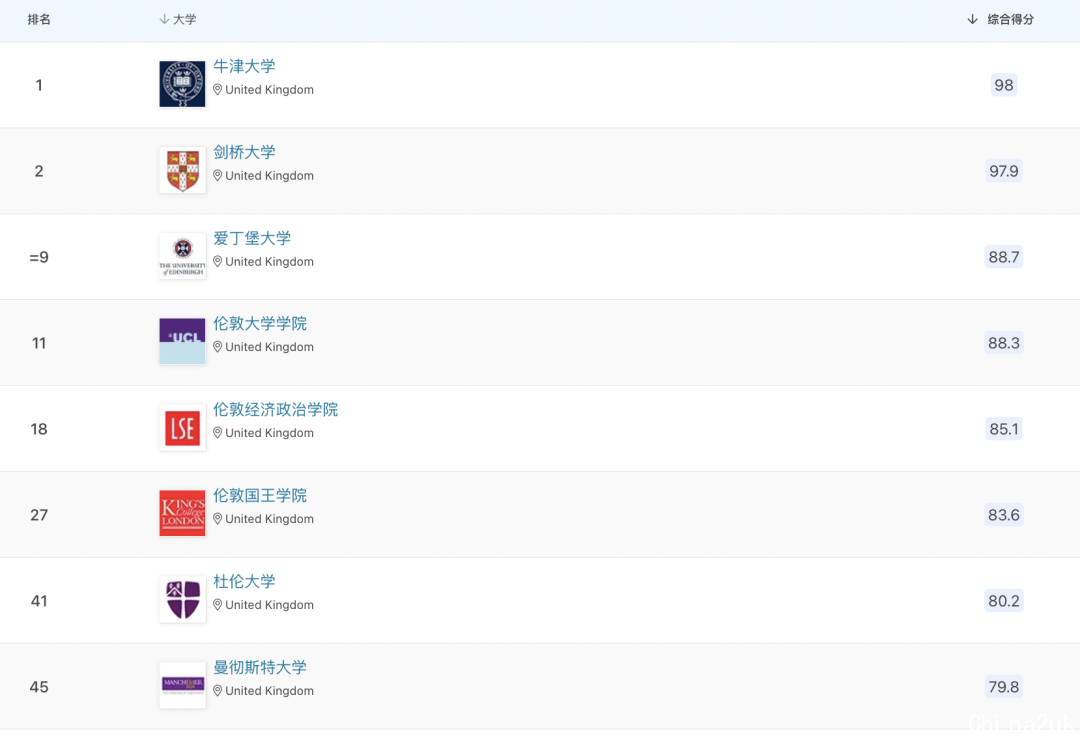
Task: Click rank 11 in UCL row
Action: pyautogui.click(x=39, y=343)
